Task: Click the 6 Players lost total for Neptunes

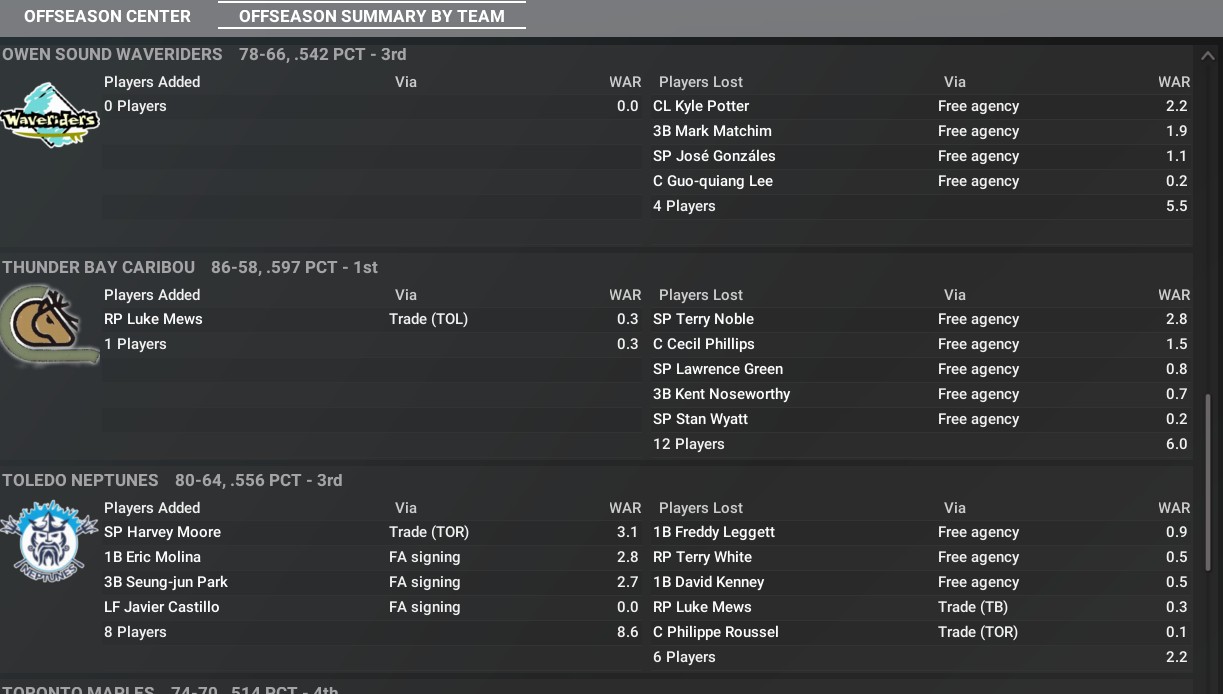Action: pos(684,657)
